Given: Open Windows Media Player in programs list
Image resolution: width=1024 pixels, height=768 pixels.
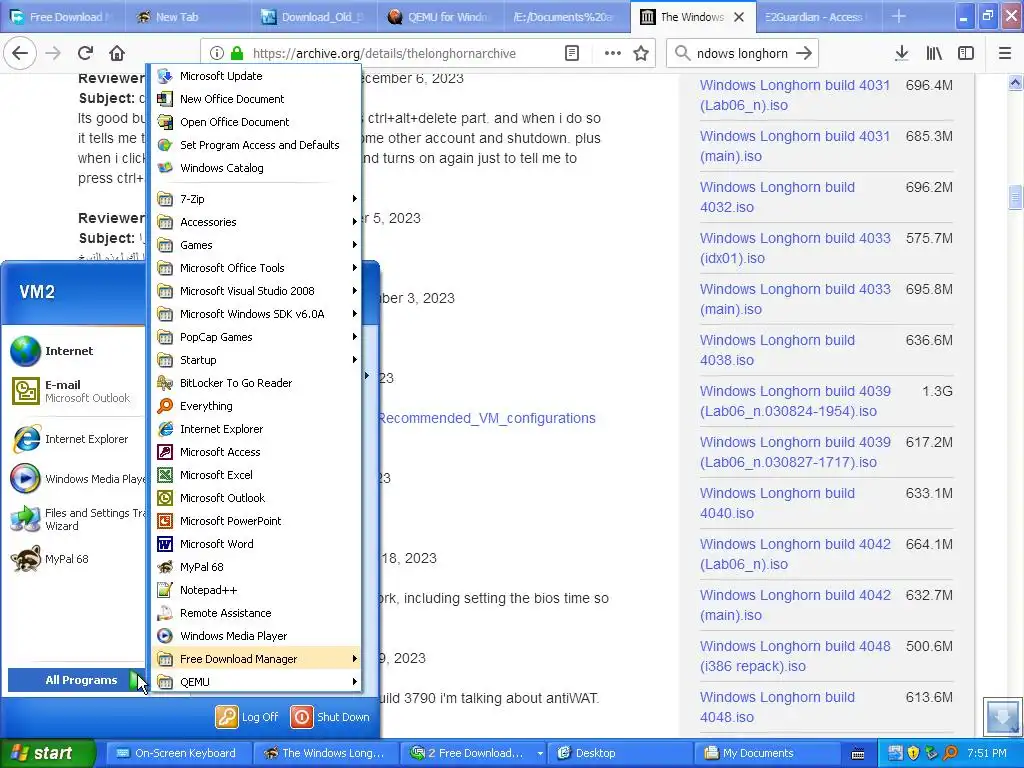Looking at the screenshot, I should [x=256, y=636].
